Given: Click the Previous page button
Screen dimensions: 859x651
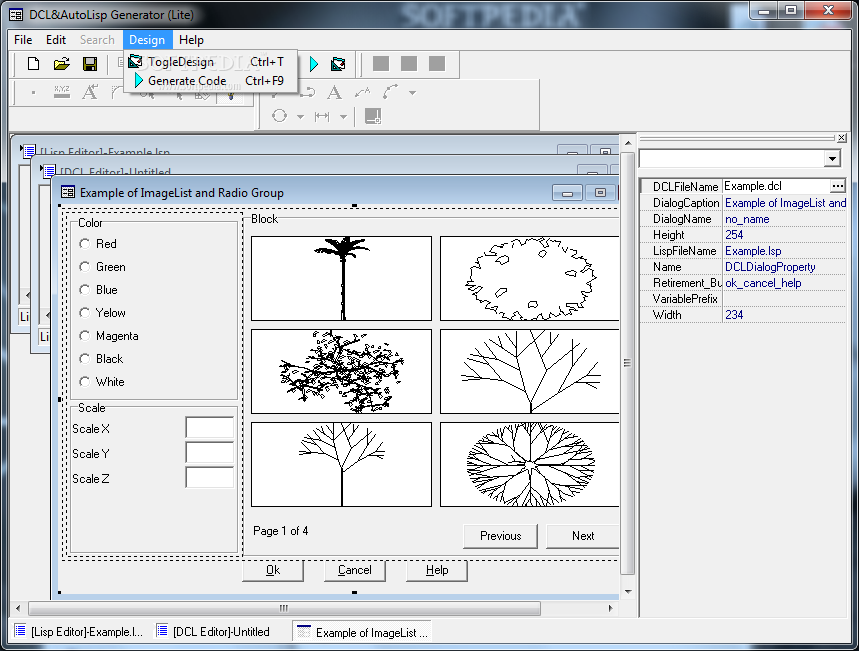Looking at the screenshot, I should (500, 536).
